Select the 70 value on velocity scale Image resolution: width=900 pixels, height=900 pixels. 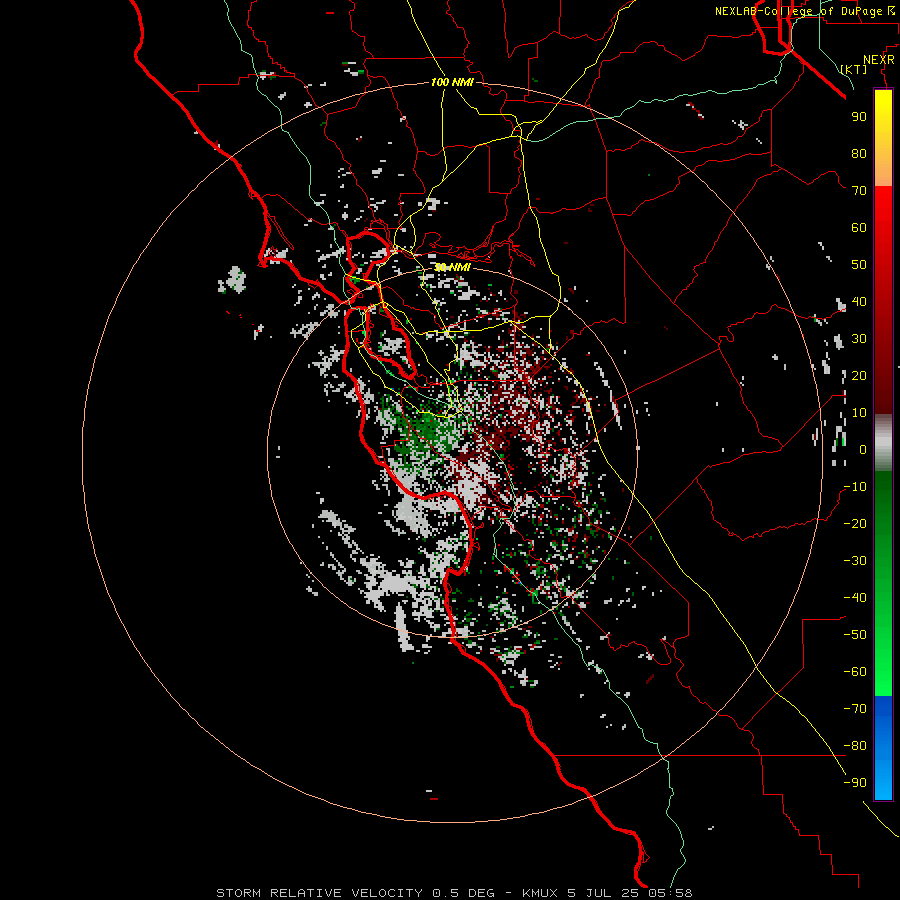click(859, 191)
